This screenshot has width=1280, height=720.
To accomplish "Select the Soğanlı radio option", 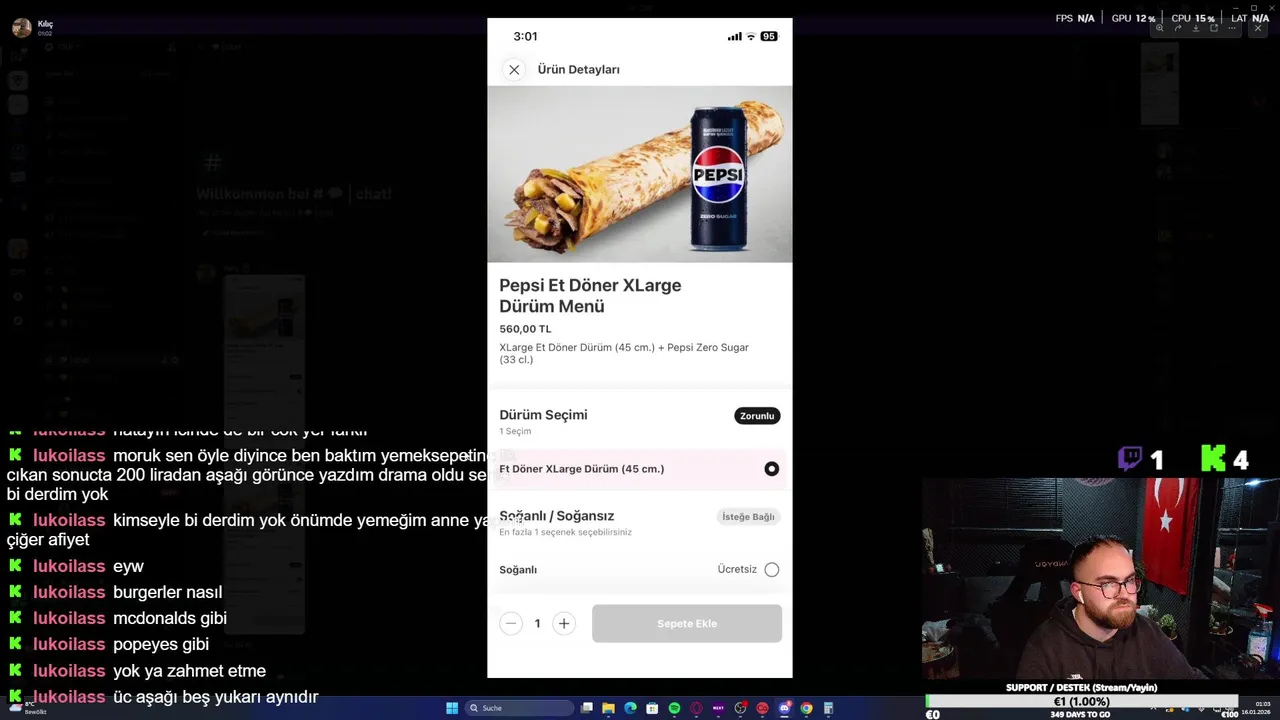I will [x=771, y=570].
